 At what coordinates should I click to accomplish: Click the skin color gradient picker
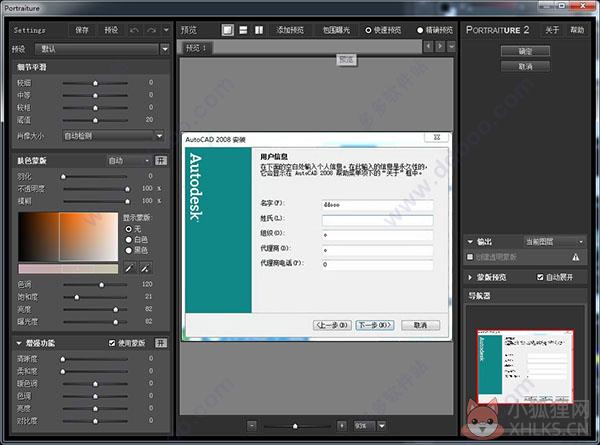point(68,237)
